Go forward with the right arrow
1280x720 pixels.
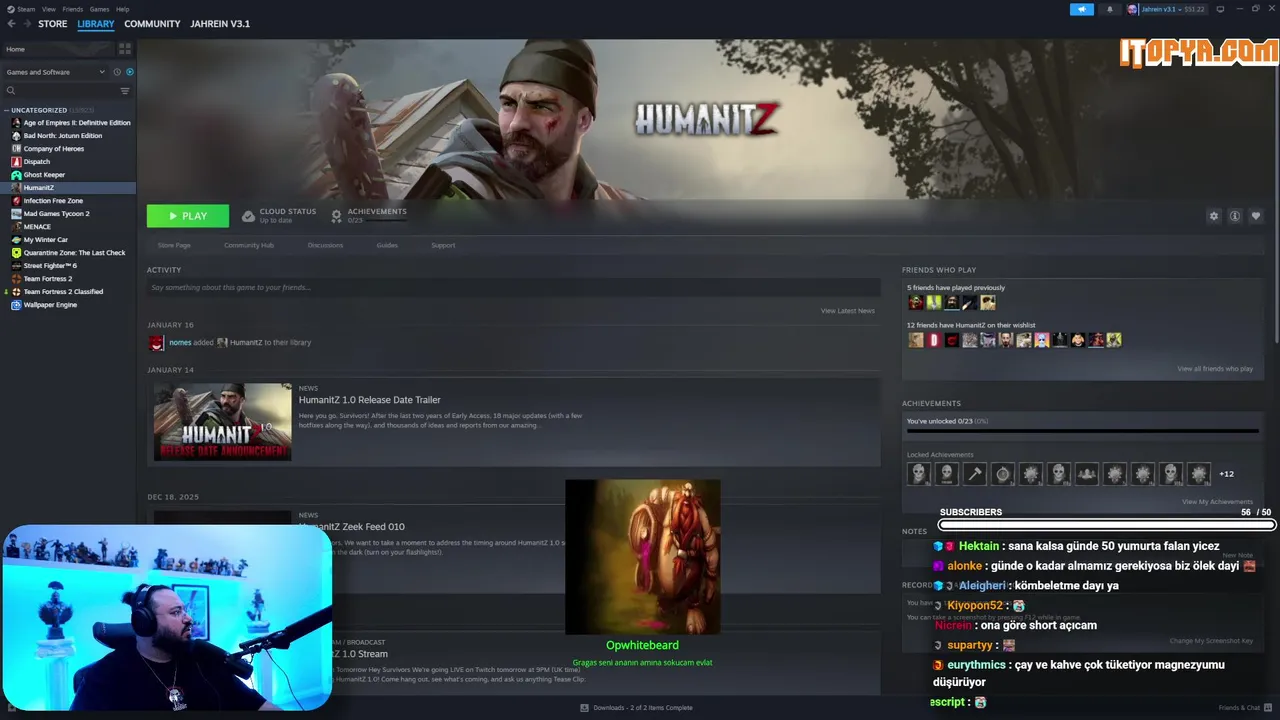tap(26, 24)
